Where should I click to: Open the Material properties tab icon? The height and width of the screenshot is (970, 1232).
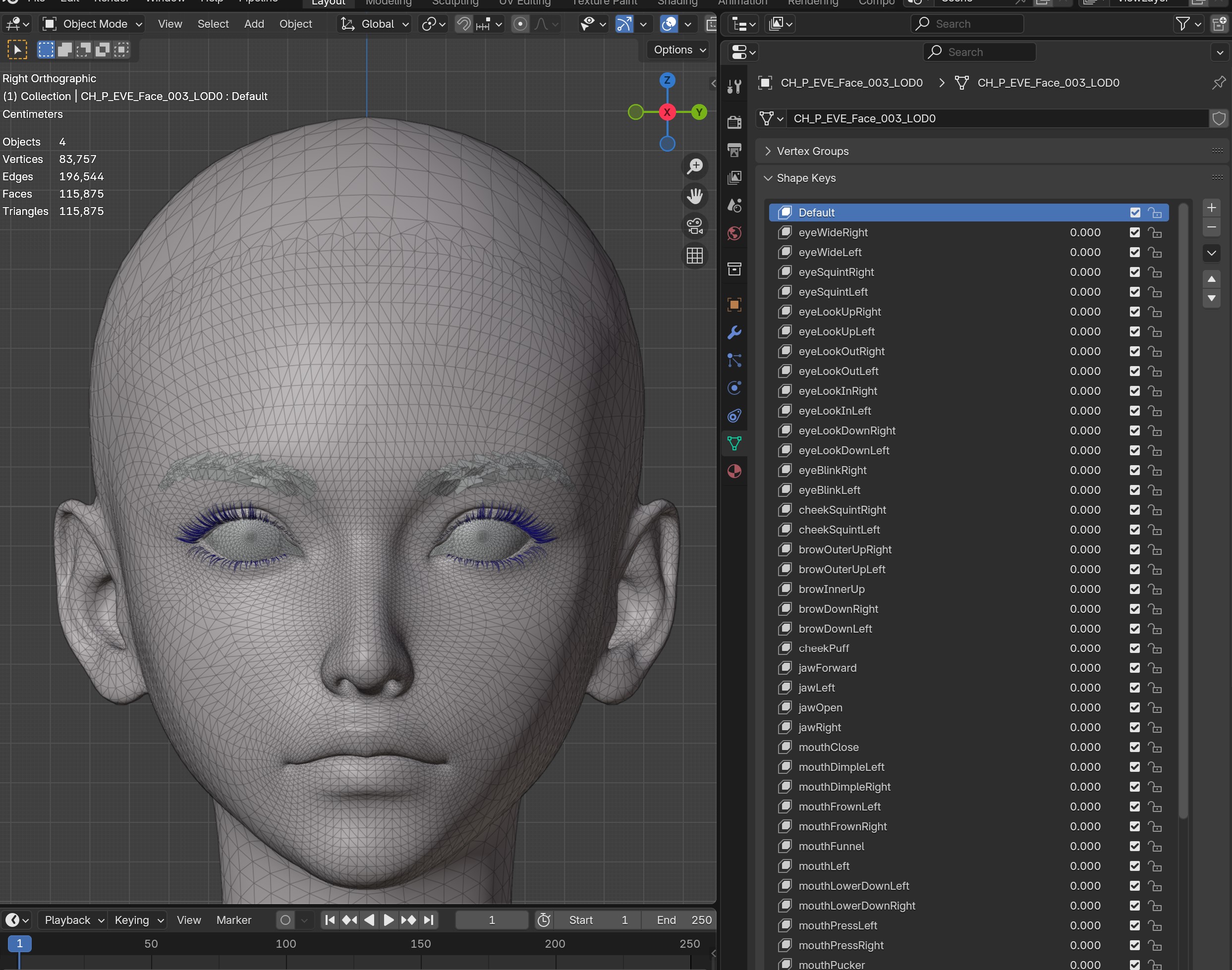tap(734, 471)
